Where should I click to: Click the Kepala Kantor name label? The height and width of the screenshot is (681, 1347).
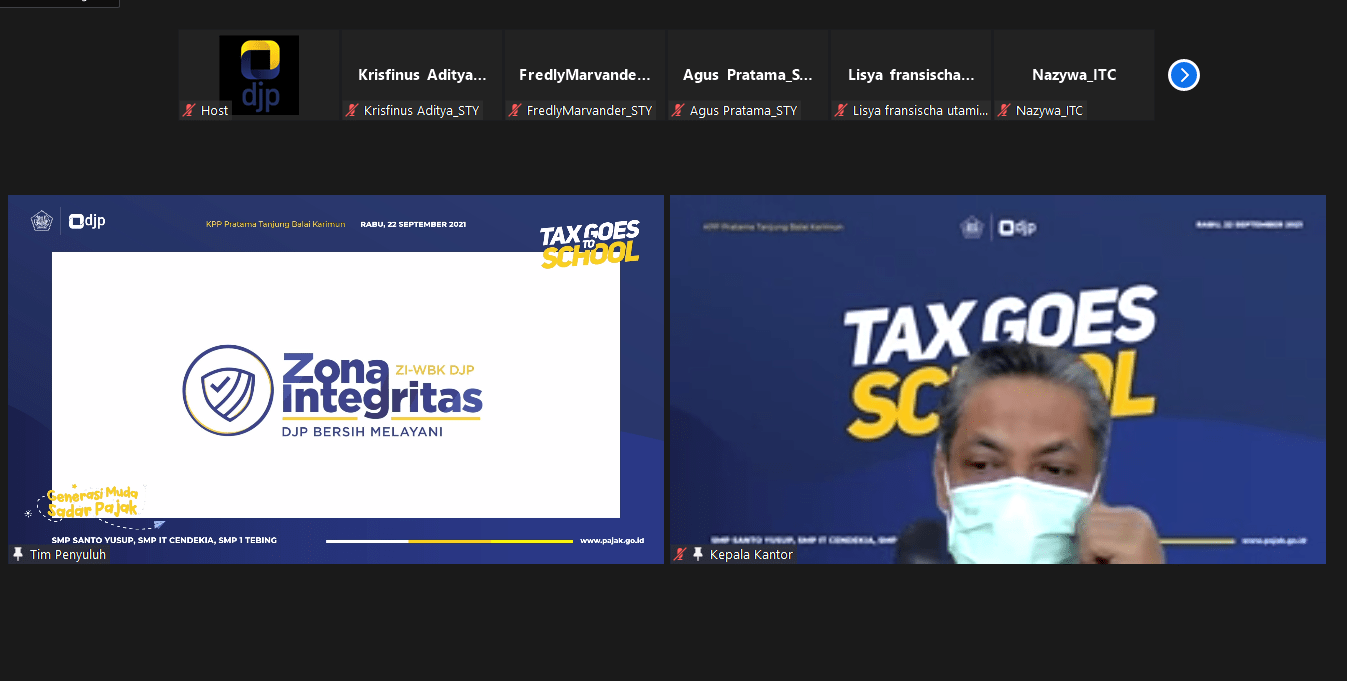(751, 554)
